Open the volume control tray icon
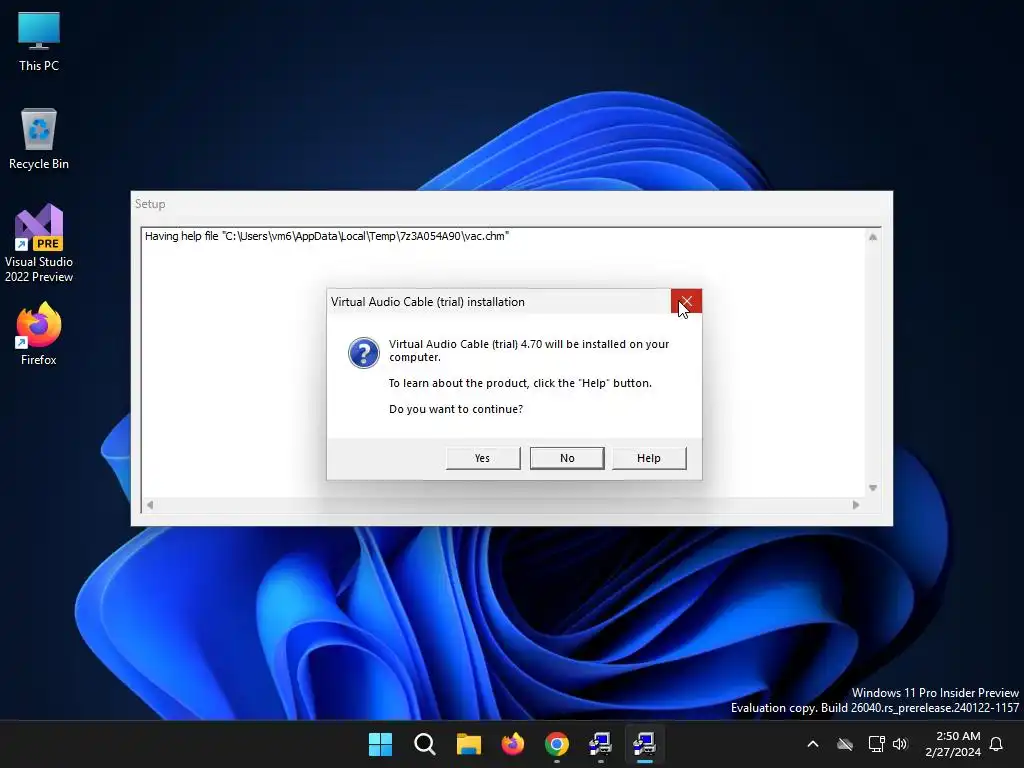1024x768 pixels. pyautogui.click(x=900, y=744)
